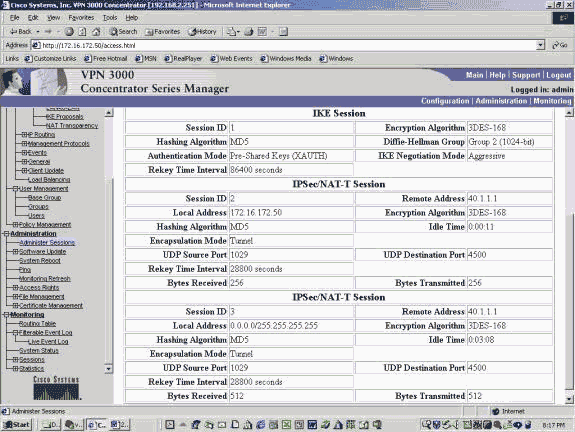This screenshot has width=575, height=432.
Task: Open Groups in the tree
Action: (x=38, y=206)
